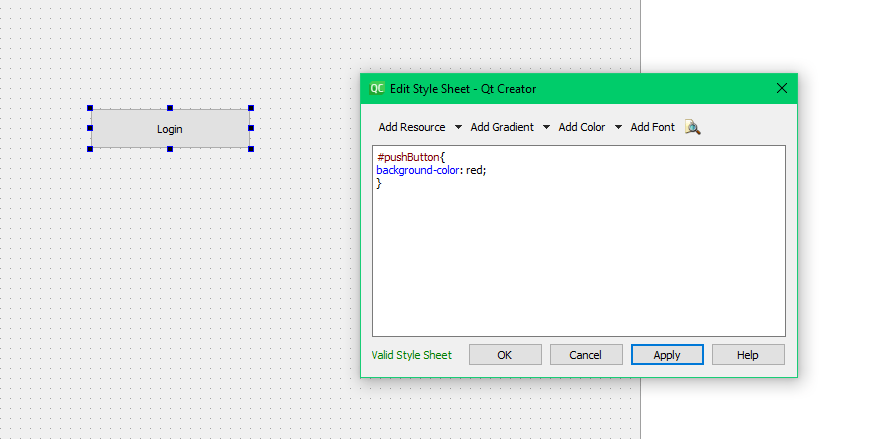Click the background-color property text
This screenshot has width=881, height=439.
pyautogui.click(x=417, y=170)
